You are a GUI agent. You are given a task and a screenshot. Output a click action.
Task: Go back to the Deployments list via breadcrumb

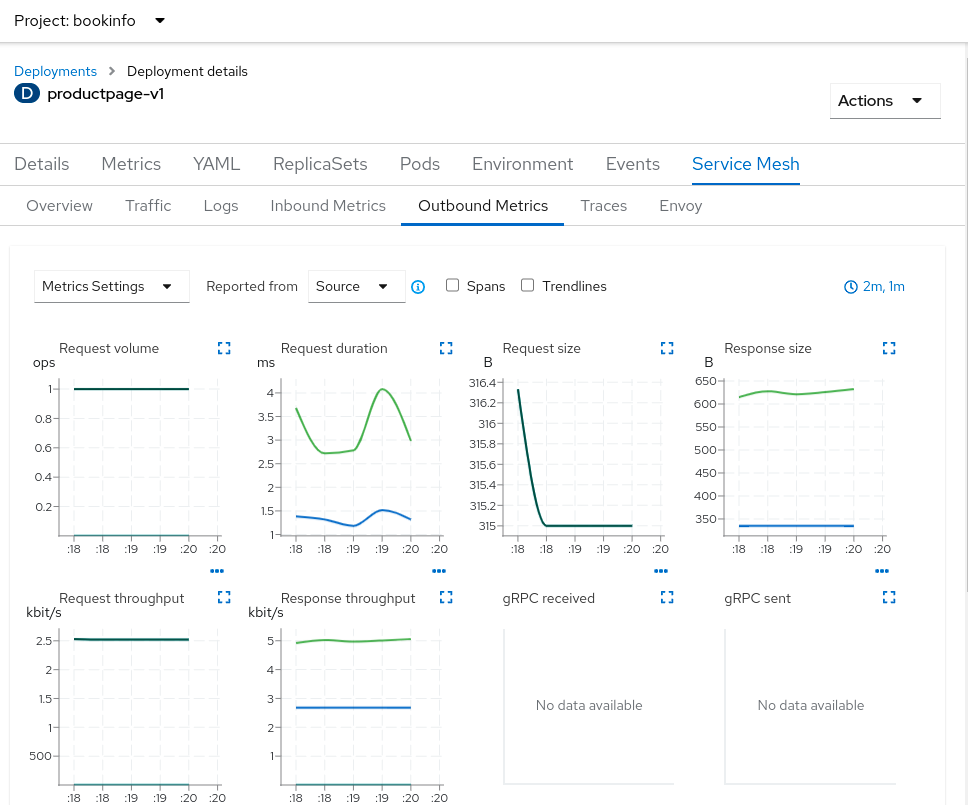(x=55, y=71)
